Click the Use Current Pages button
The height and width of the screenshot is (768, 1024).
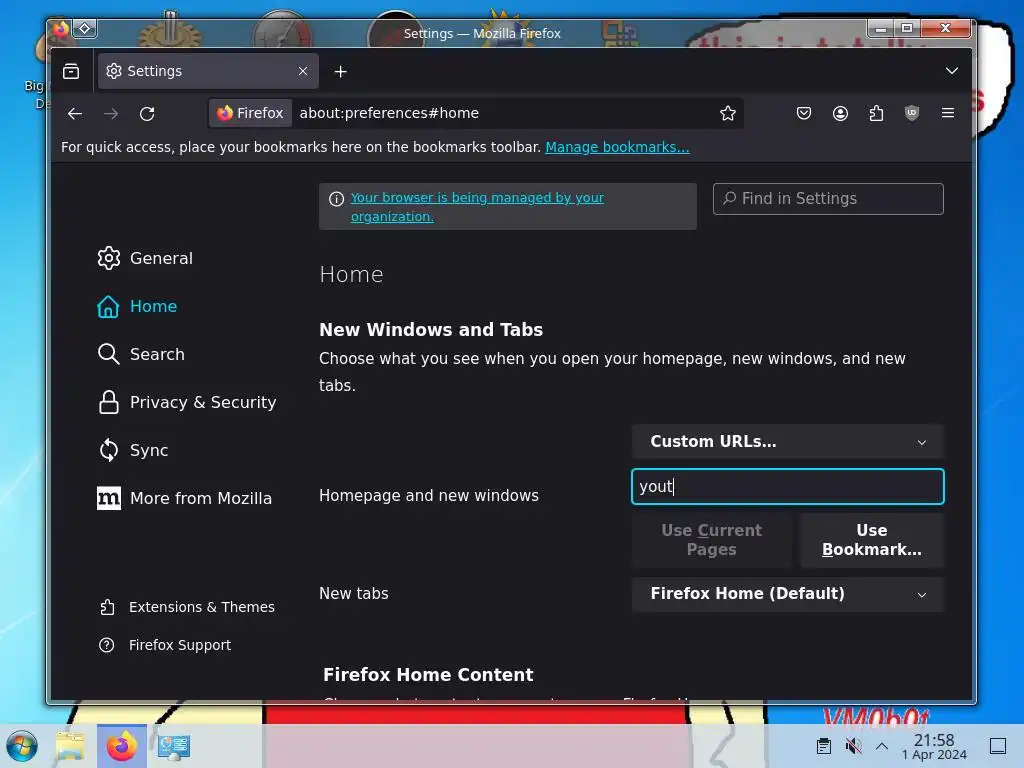coord(711,540)
